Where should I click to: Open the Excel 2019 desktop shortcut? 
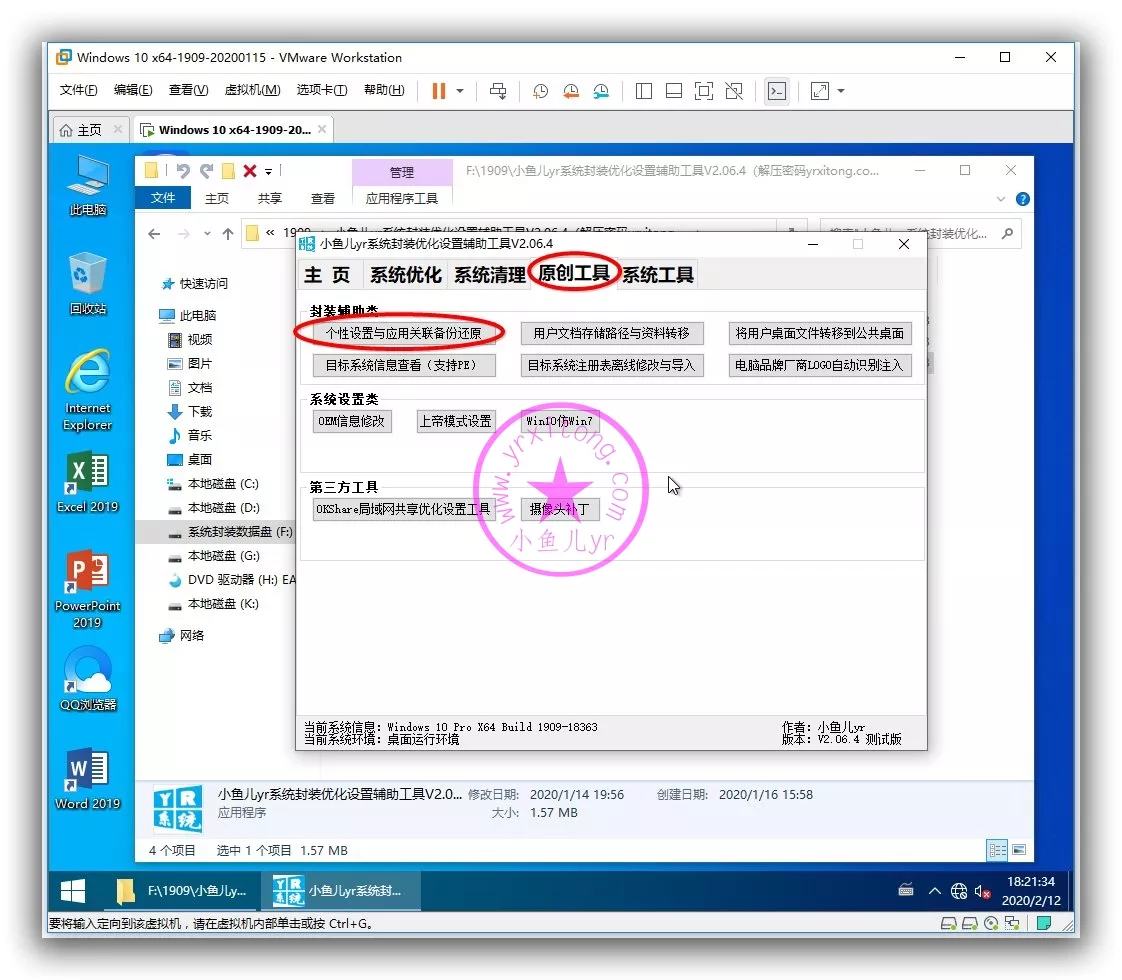(x=88, y=482)
